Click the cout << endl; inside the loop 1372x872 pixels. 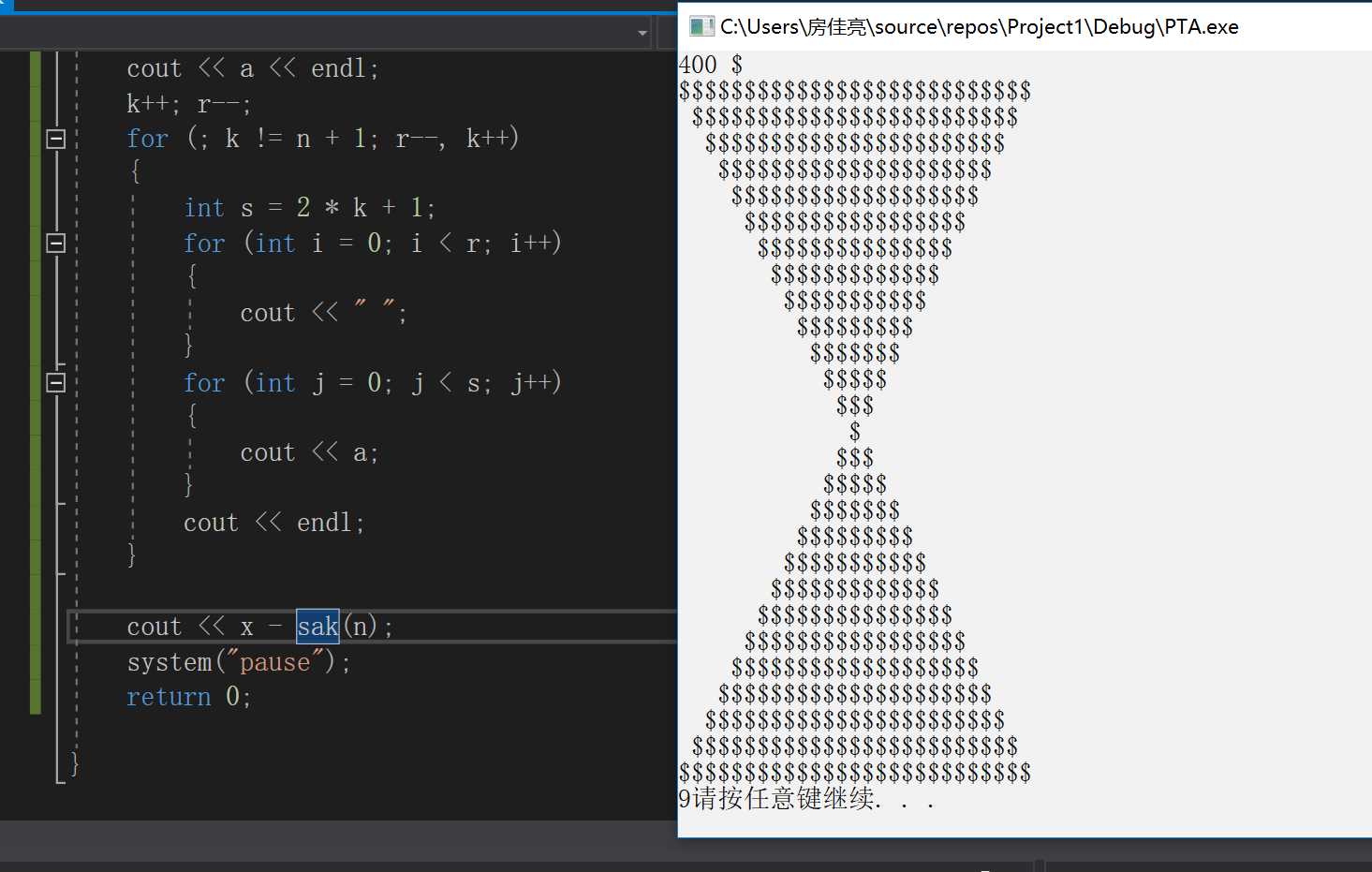pyautogui.click(x=273, y=523)
